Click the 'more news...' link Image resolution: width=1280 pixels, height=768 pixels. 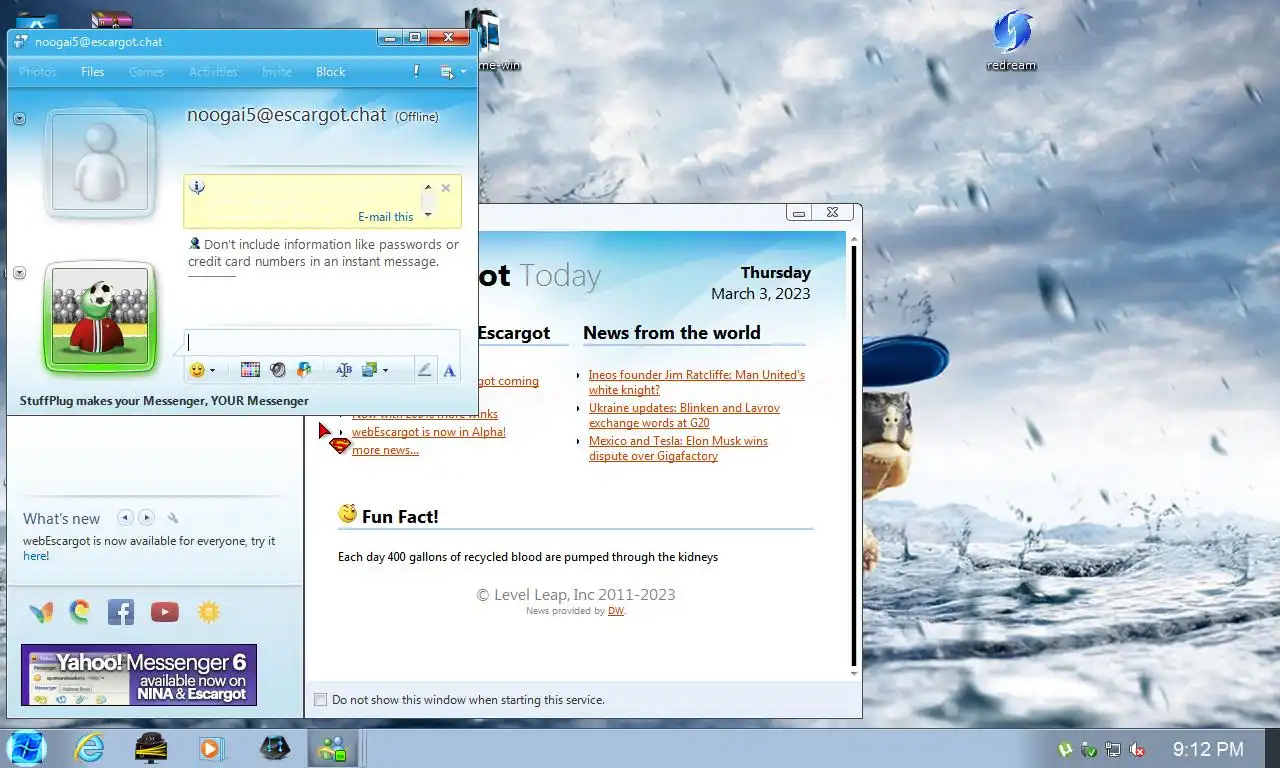pyautogui.click(x=385, y=450)
